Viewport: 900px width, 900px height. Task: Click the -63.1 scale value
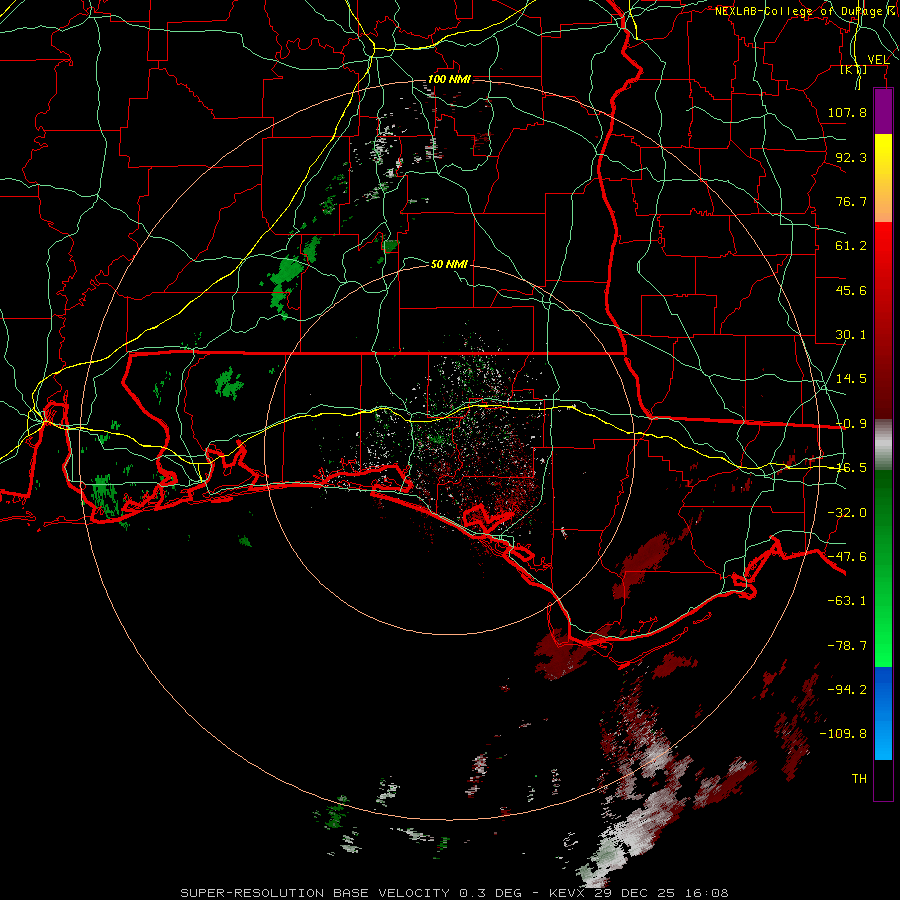847,601
